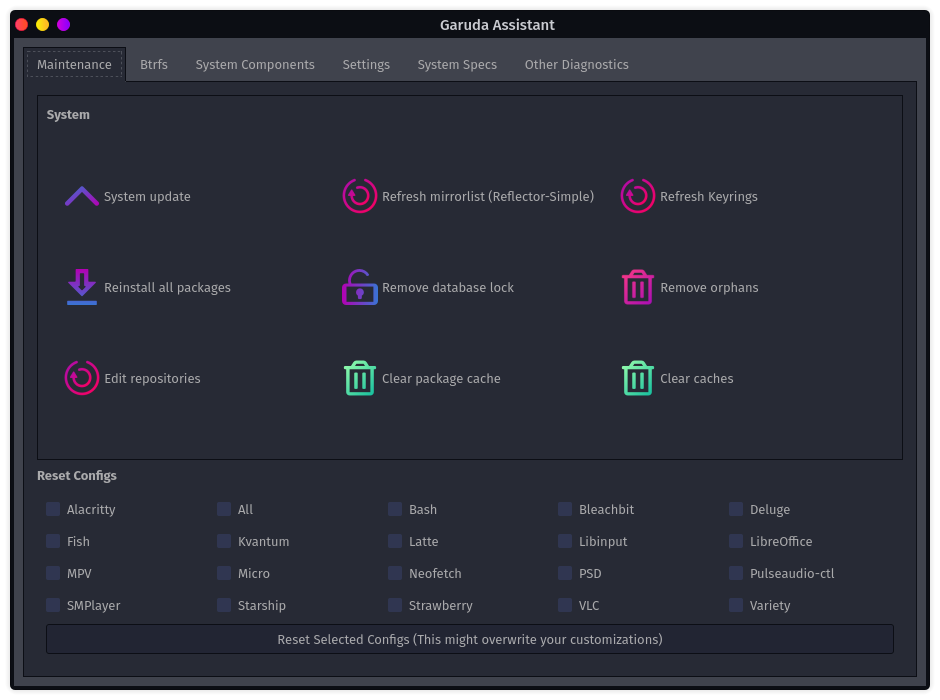Check the All configs checkbox
This screenshot has height=700, width=940.
(x=223, y=509)
